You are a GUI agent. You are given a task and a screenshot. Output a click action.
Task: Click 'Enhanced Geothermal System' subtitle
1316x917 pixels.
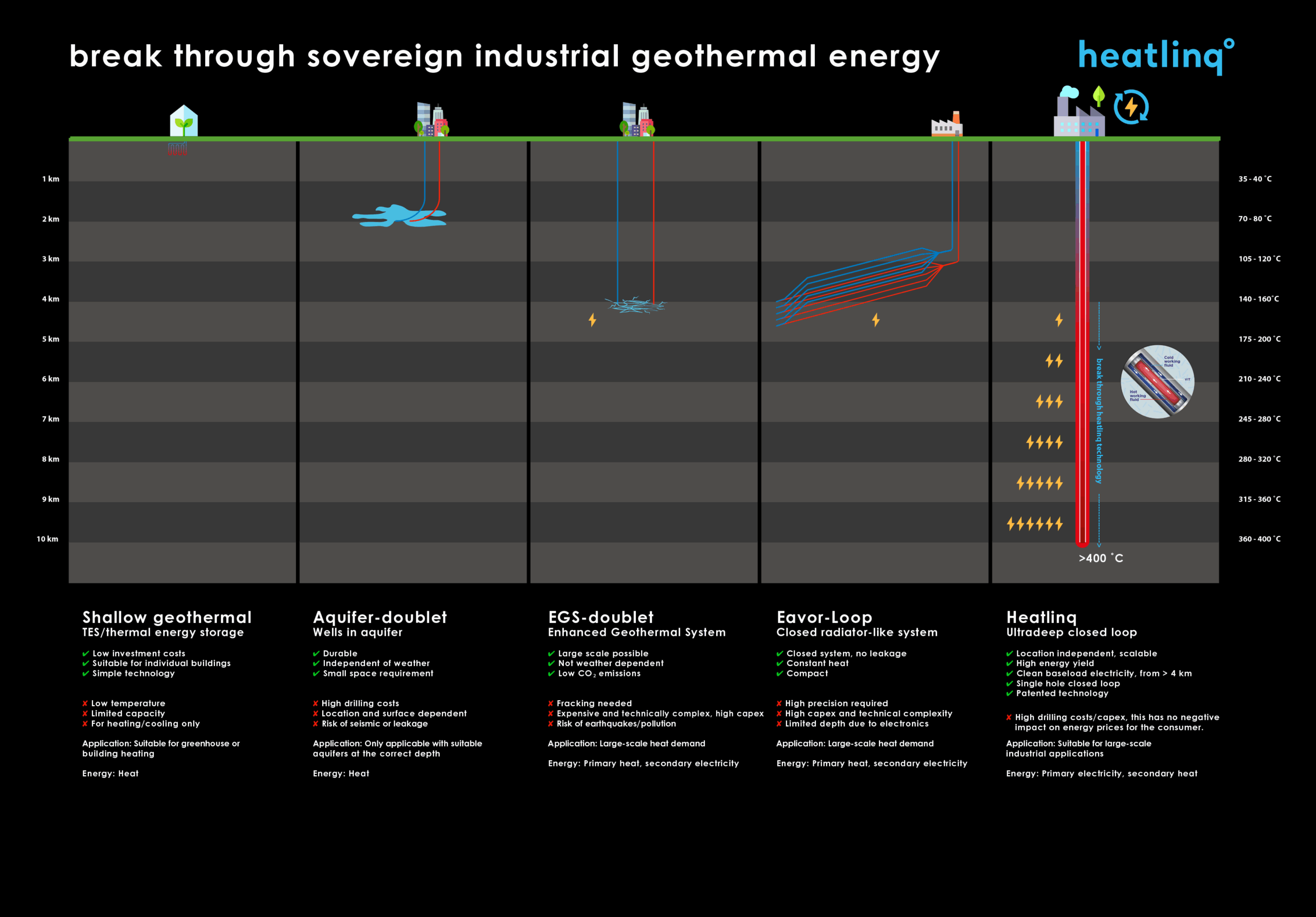click(637, 632)
